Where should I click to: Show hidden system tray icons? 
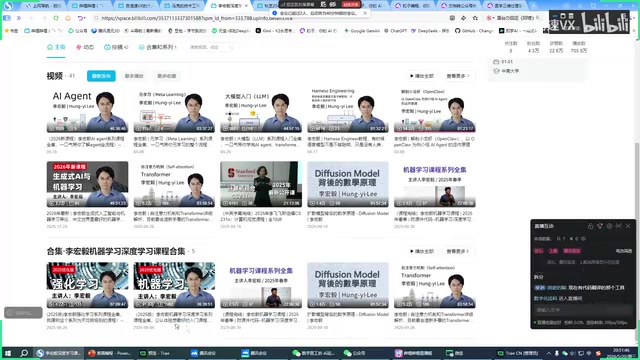click(x=549, y=353)
